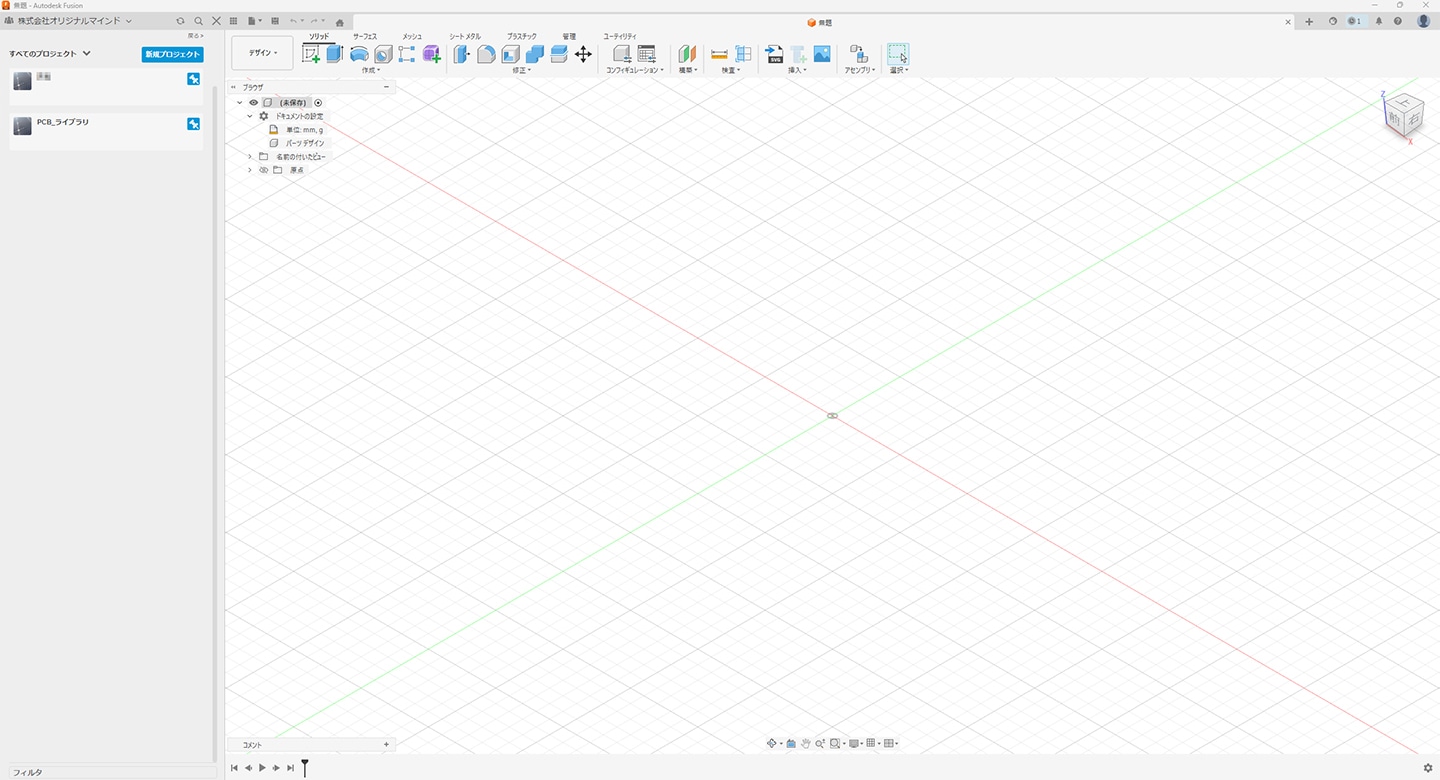Toggle visibility of the 原点 folder
Viewport: 1440px width, 780px height.
264,170
